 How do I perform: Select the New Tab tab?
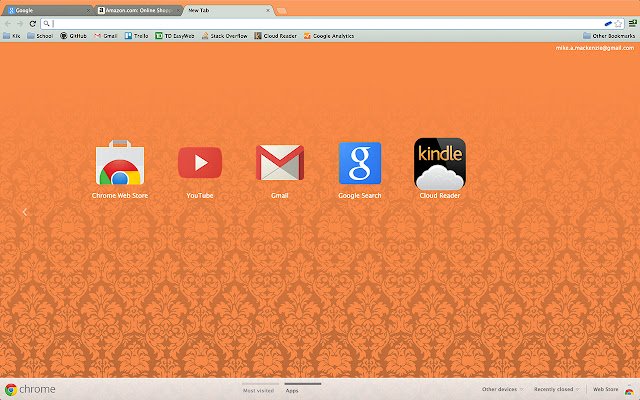tap(226, 11)
